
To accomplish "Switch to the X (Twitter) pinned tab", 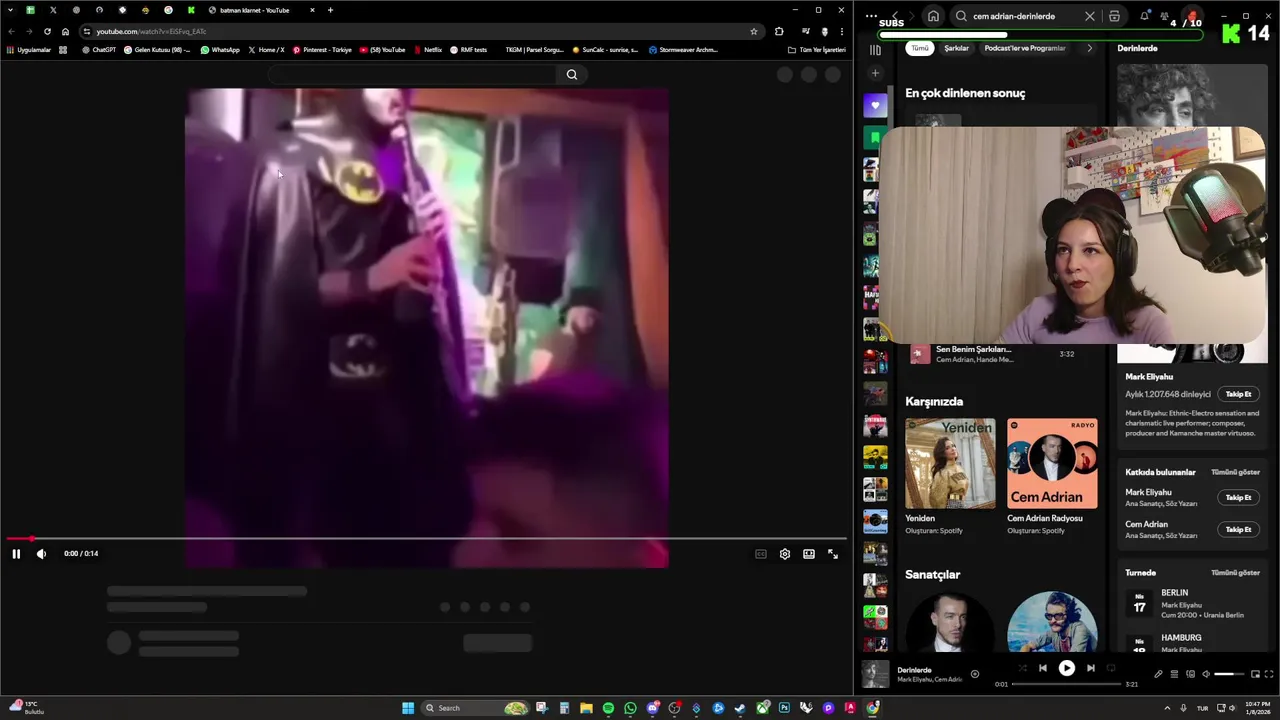I will (x=53, y=10).
